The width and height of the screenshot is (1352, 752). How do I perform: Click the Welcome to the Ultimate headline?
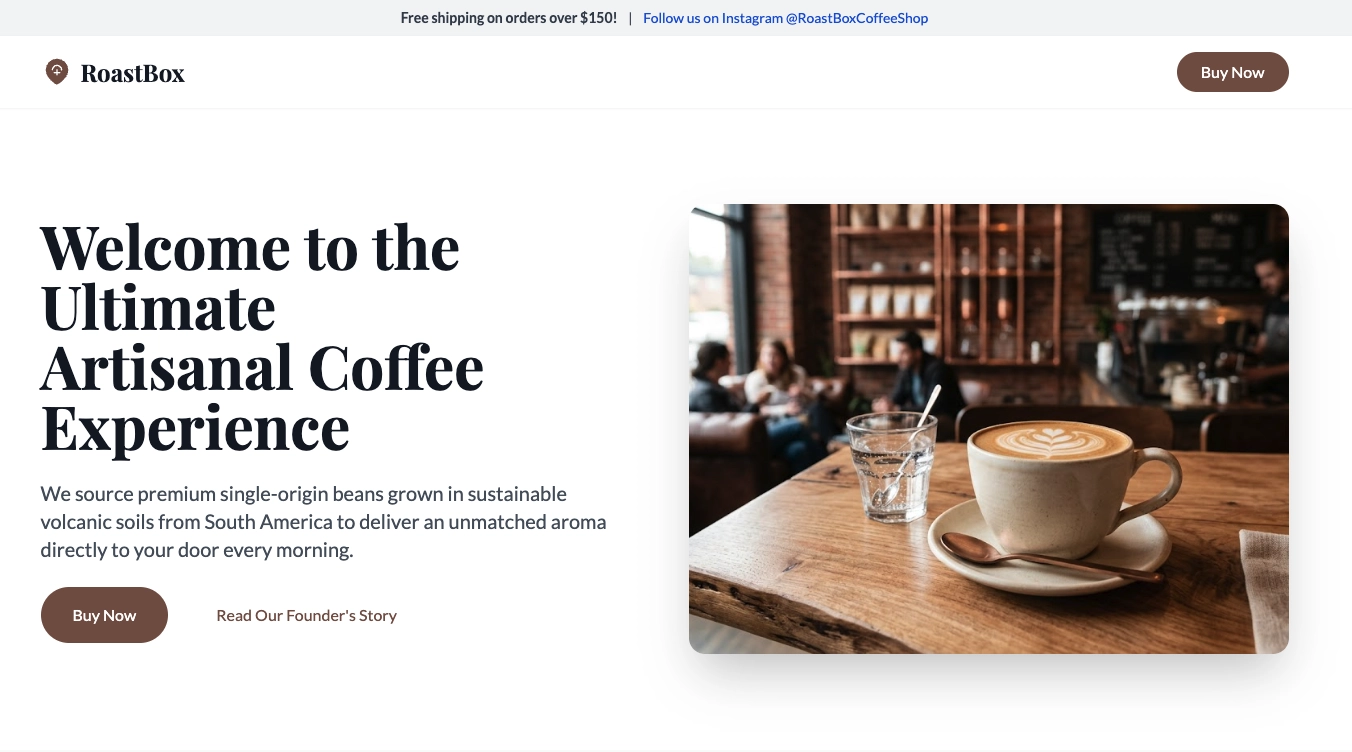[x=262, y=338]
